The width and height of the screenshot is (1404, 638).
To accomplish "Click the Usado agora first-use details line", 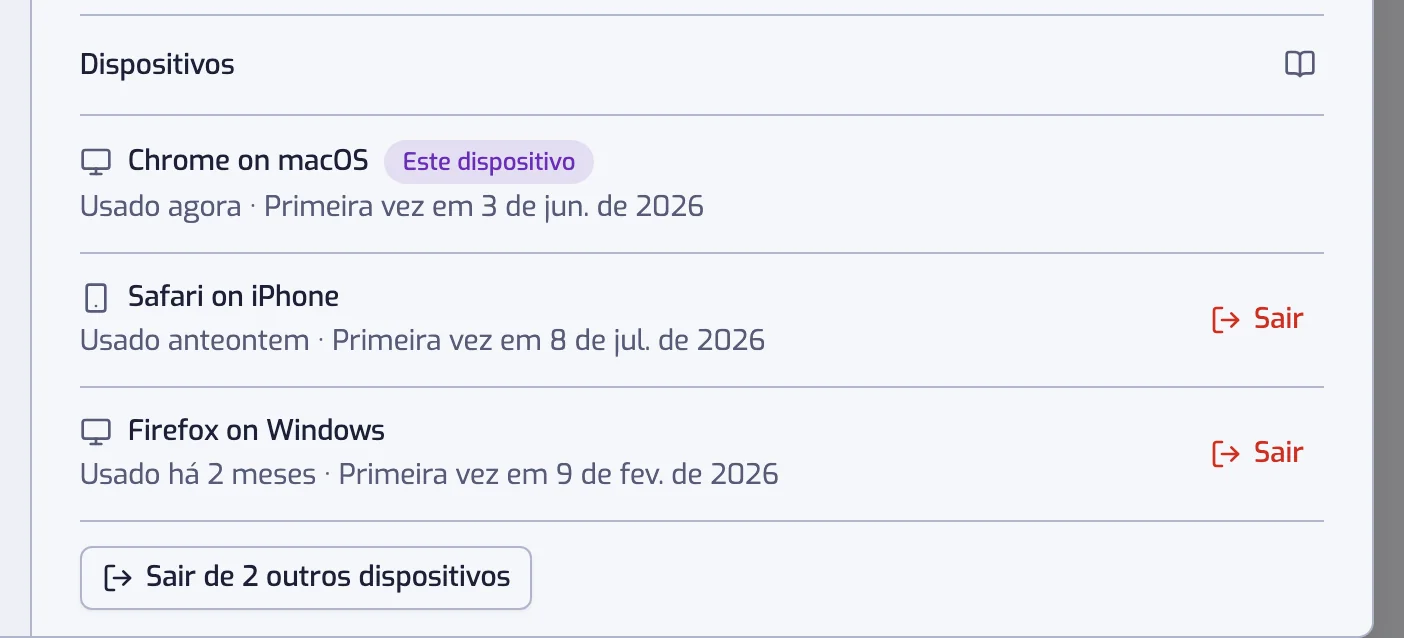I will coord(392,207).
